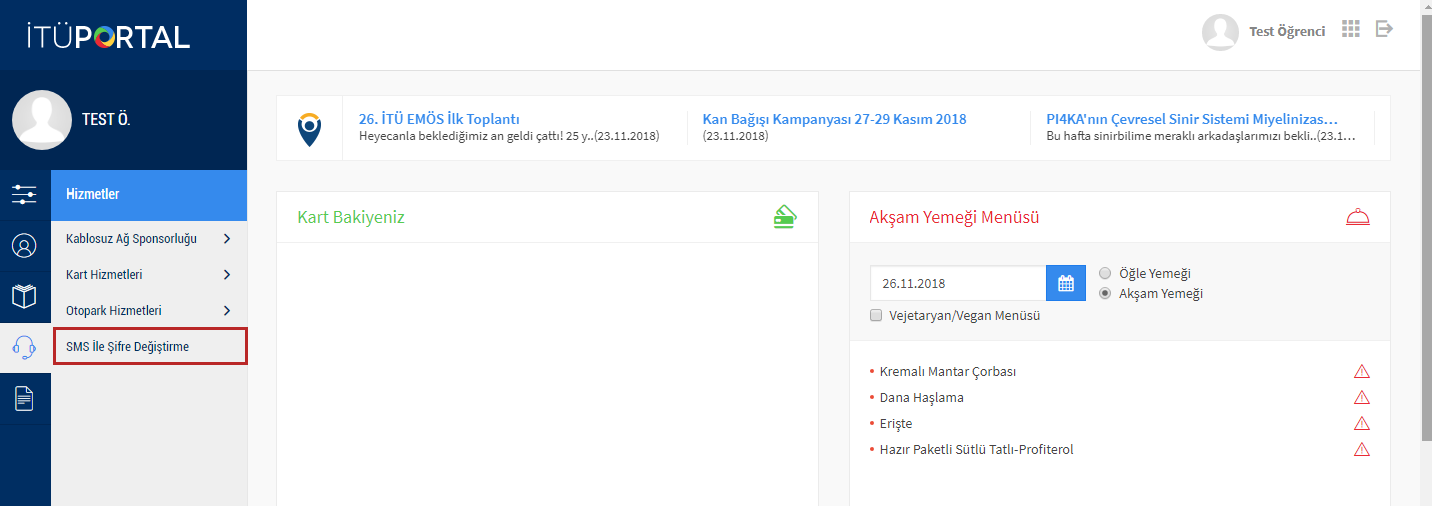Image resolution: width=1432 pixels, height=506 pixels.
Task: Click warning icon beside Kremalı Mantar Çorbası
Action: (x=1361, y=371)
